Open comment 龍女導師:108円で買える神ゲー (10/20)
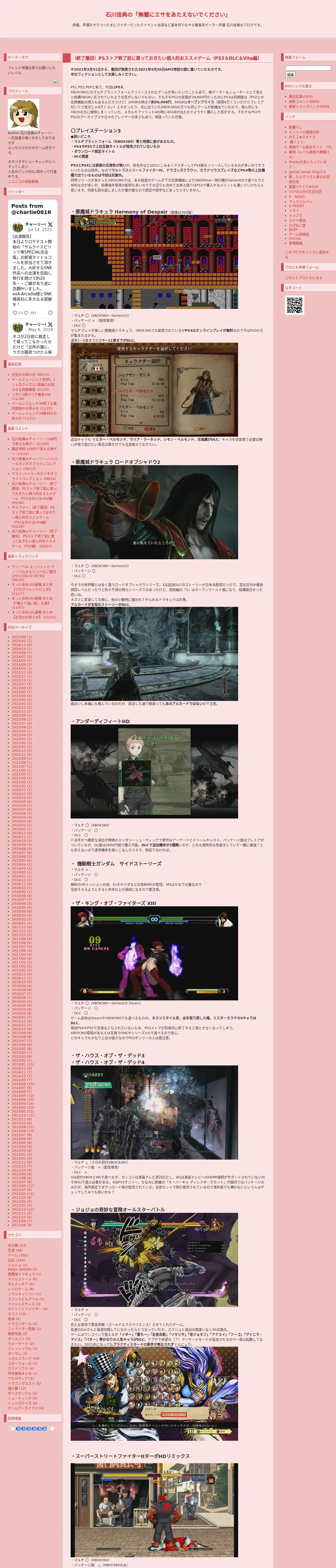This screenshot has height=1568, width=336. [34, 451]
